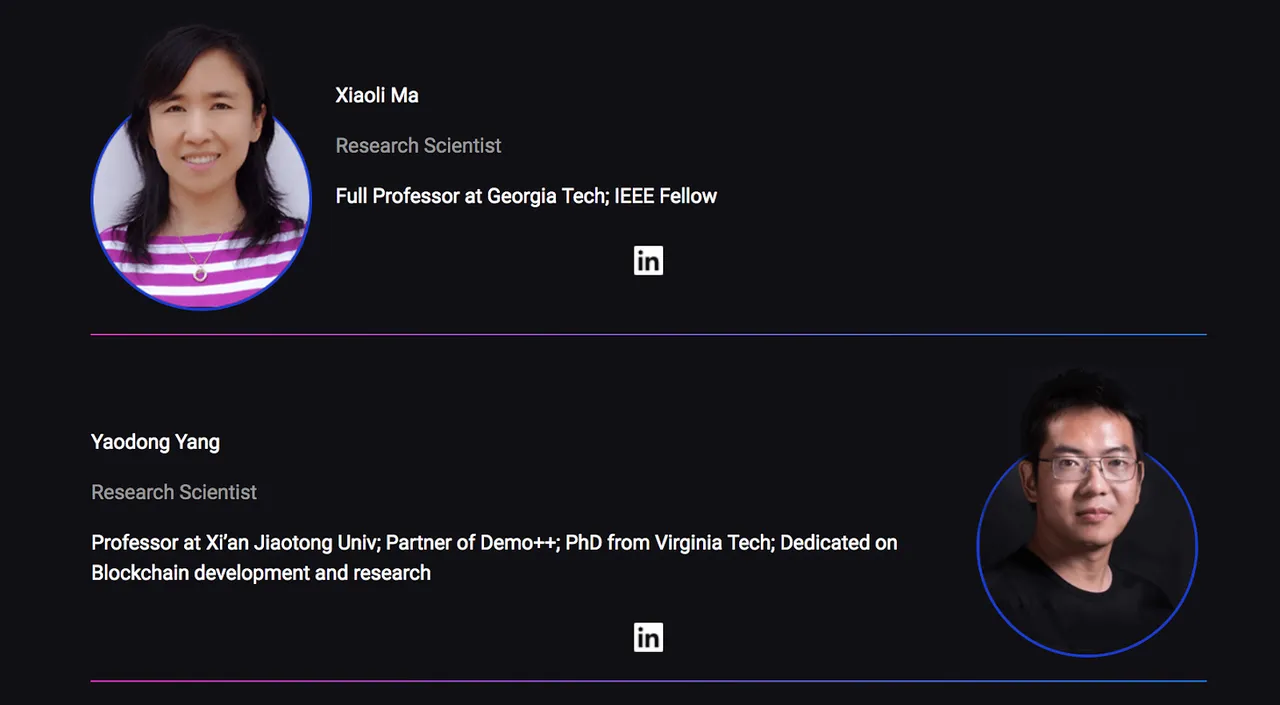
Task: Select the name Xiaoli Ma
Action: [377, 95]
